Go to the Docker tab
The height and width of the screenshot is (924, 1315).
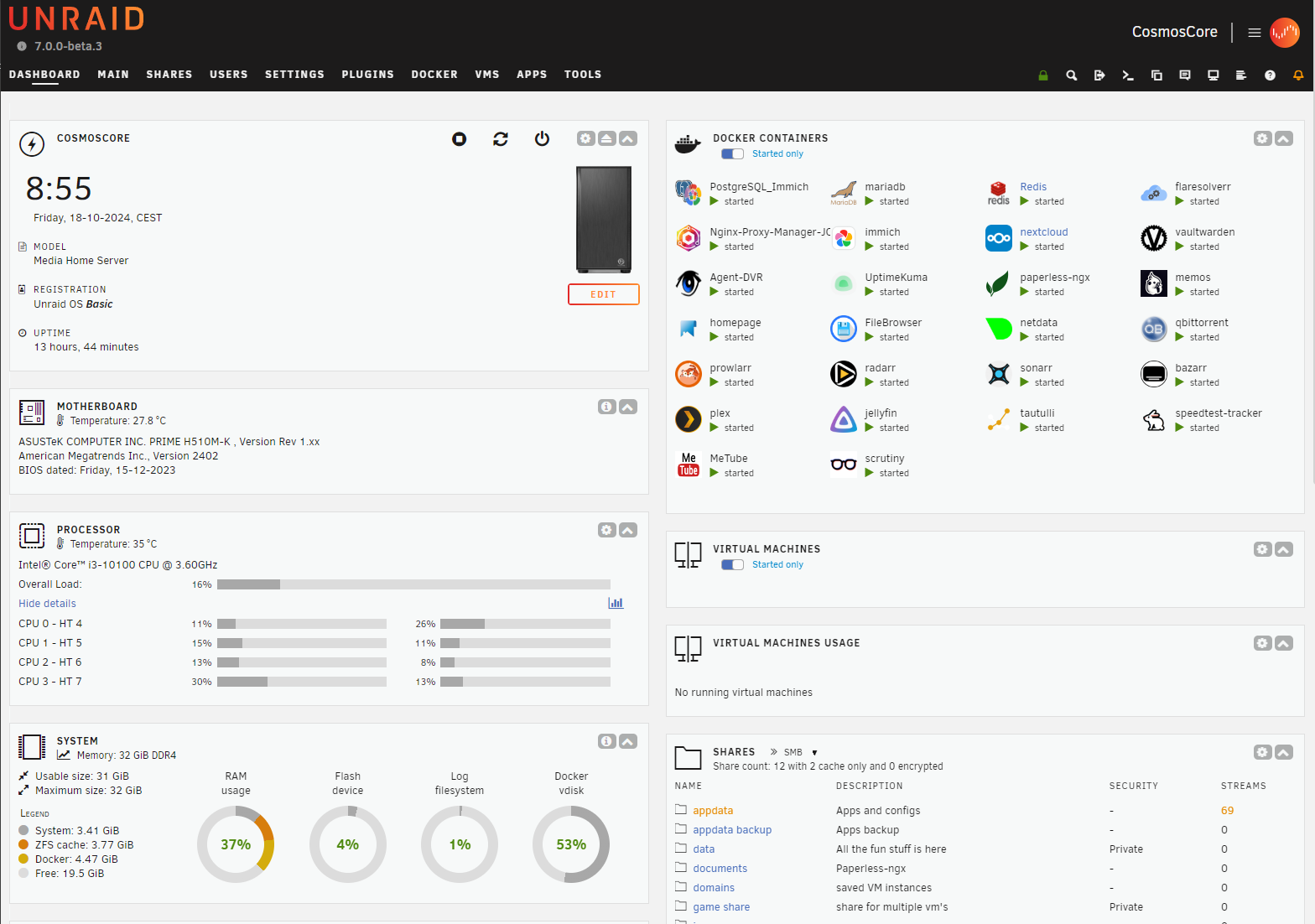pyautogui.click(x=434, y=75)
